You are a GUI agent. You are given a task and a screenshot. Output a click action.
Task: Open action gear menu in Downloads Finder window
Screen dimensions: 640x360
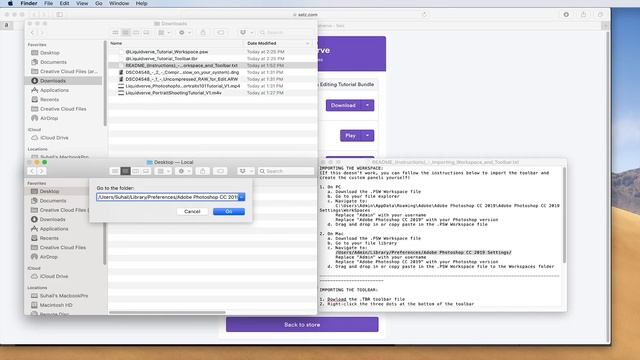point(184,32)
